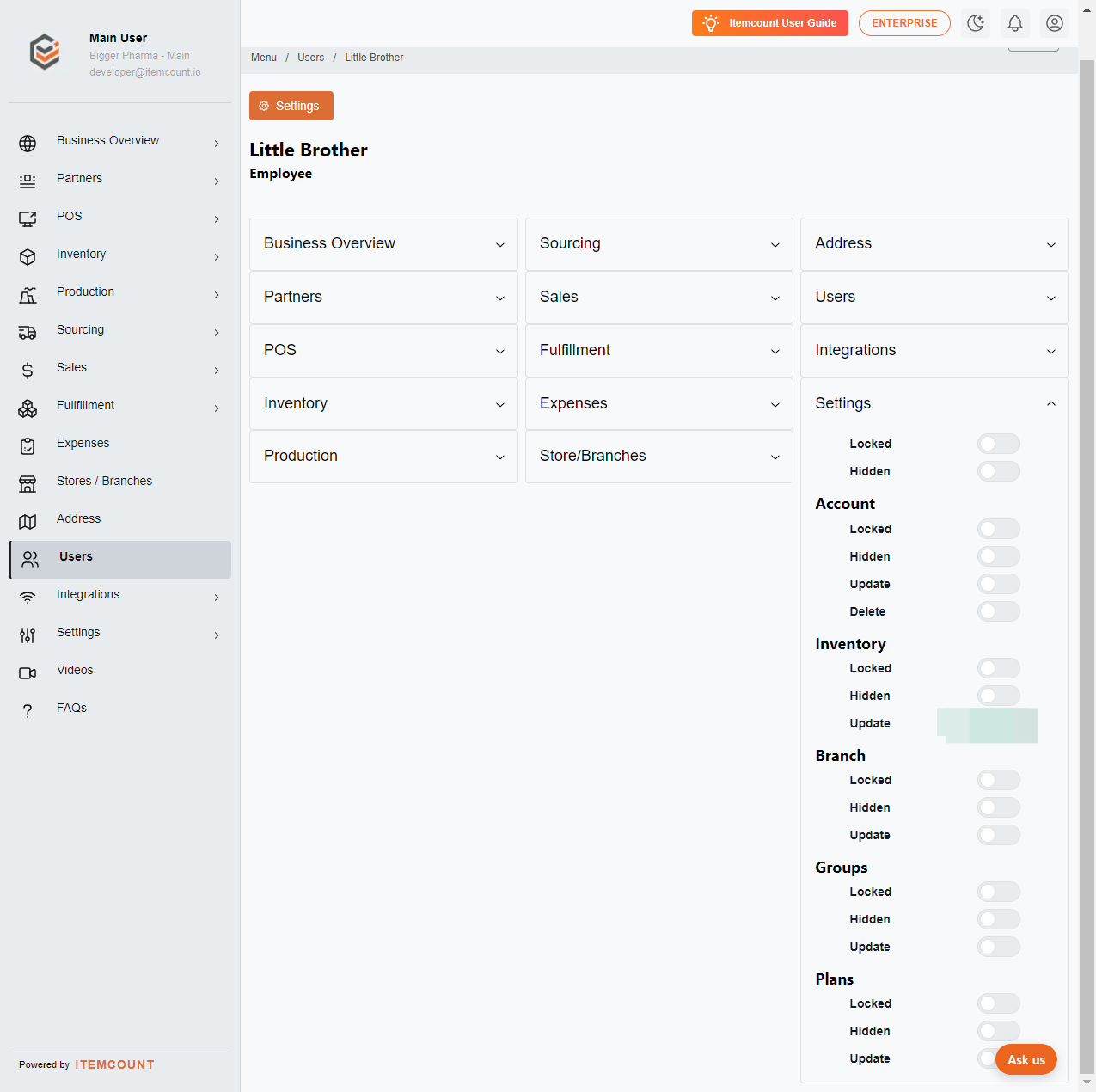
Task: Click the Ask us chat button
Action: tap(1026, 1059)
